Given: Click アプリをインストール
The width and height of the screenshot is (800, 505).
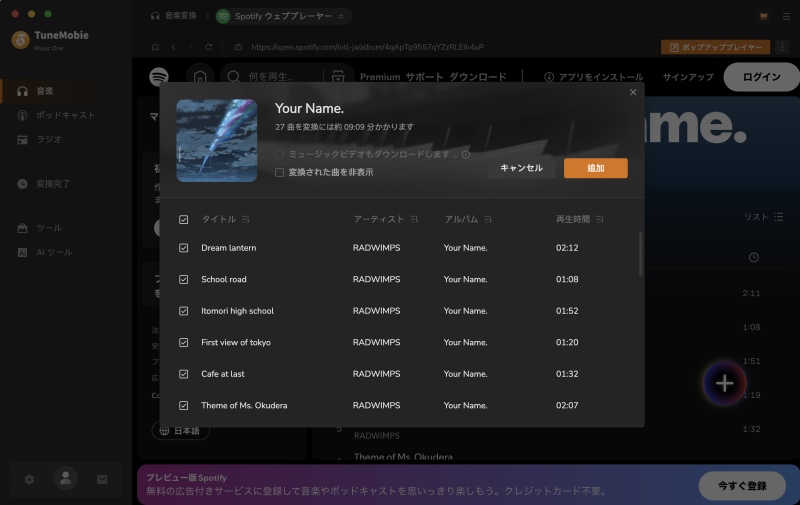Looking at the screenshot, I should click(593, 77).
